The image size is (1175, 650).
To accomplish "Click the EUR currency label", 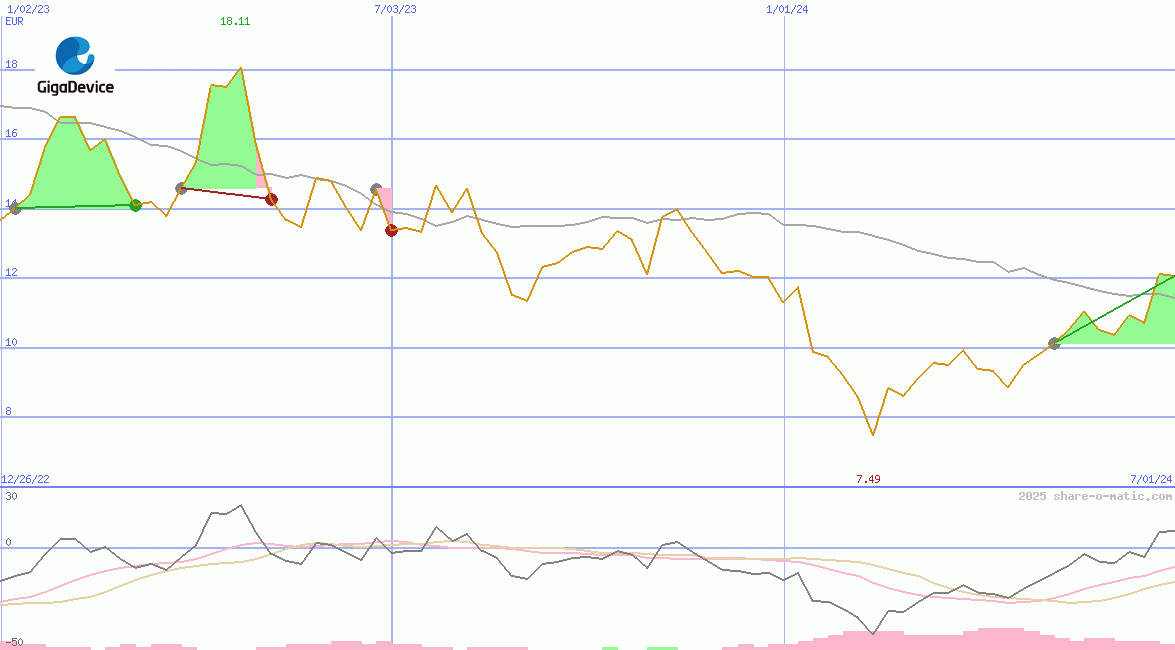I will click(x=14, y=20).
